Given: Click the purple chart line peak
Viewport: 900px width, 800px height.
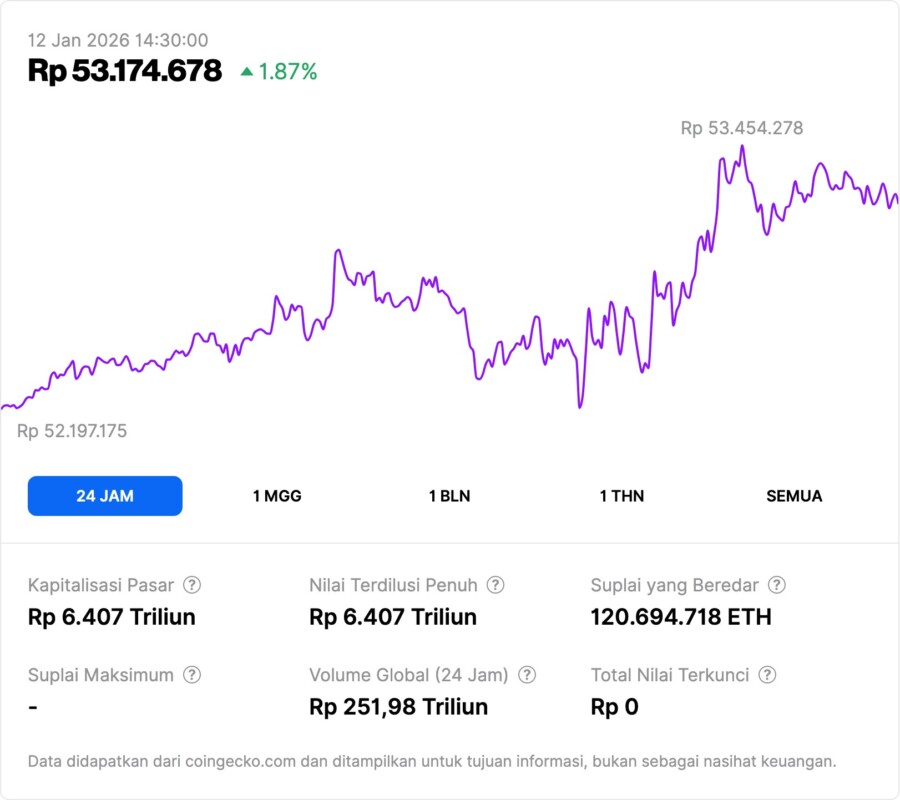Looking at the screenshot, I should coord(742,147).
